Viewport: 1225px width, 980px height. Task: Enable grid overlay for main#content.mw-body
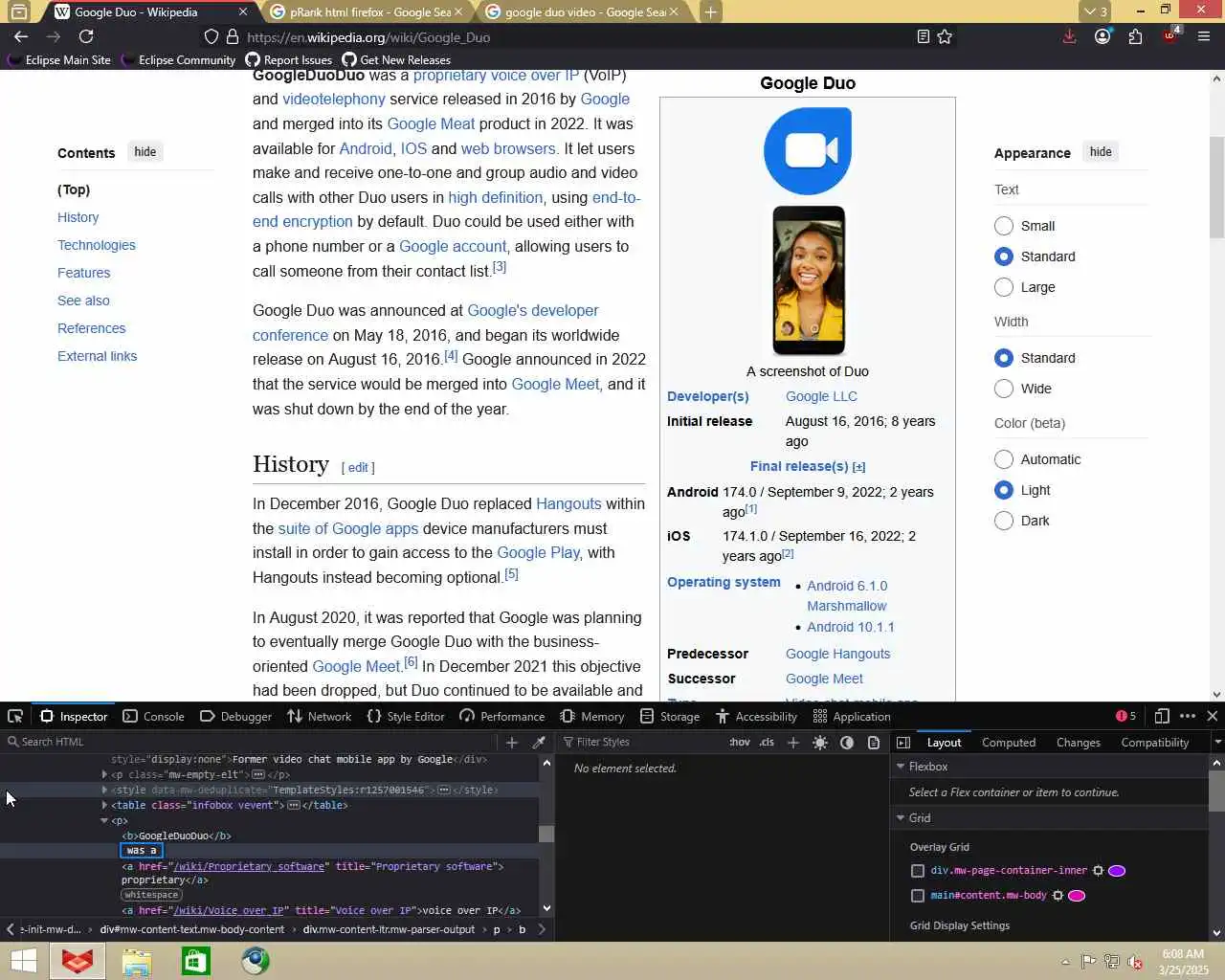tap(918, 896)
